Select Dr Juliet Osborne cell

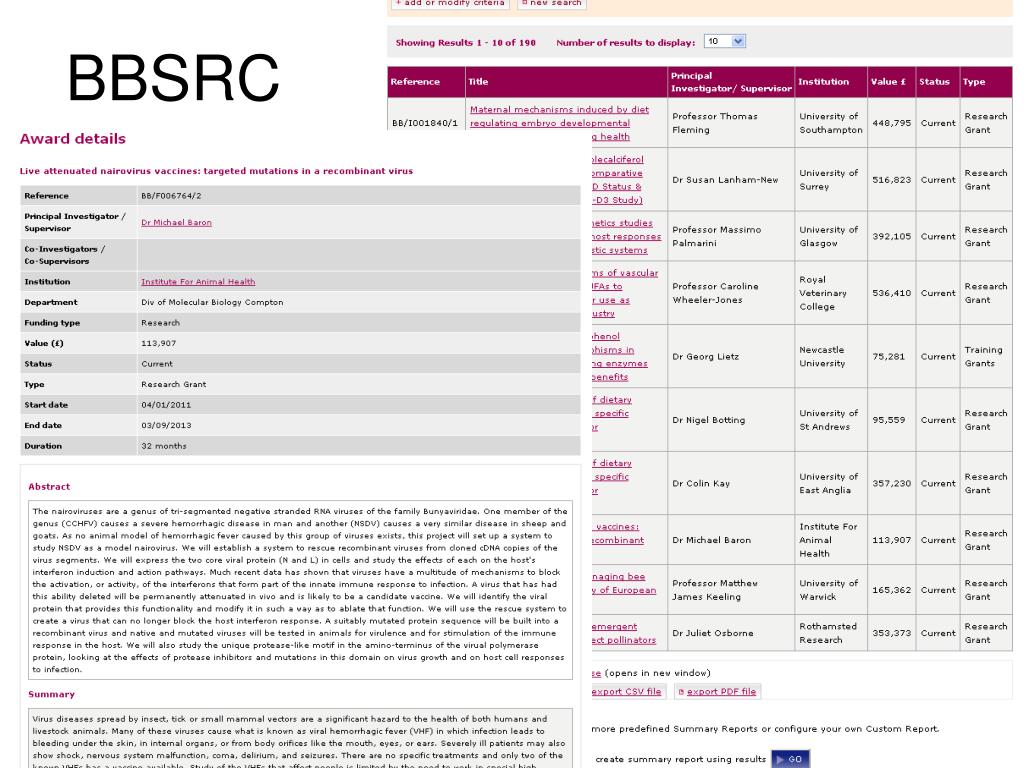point(731,633)
